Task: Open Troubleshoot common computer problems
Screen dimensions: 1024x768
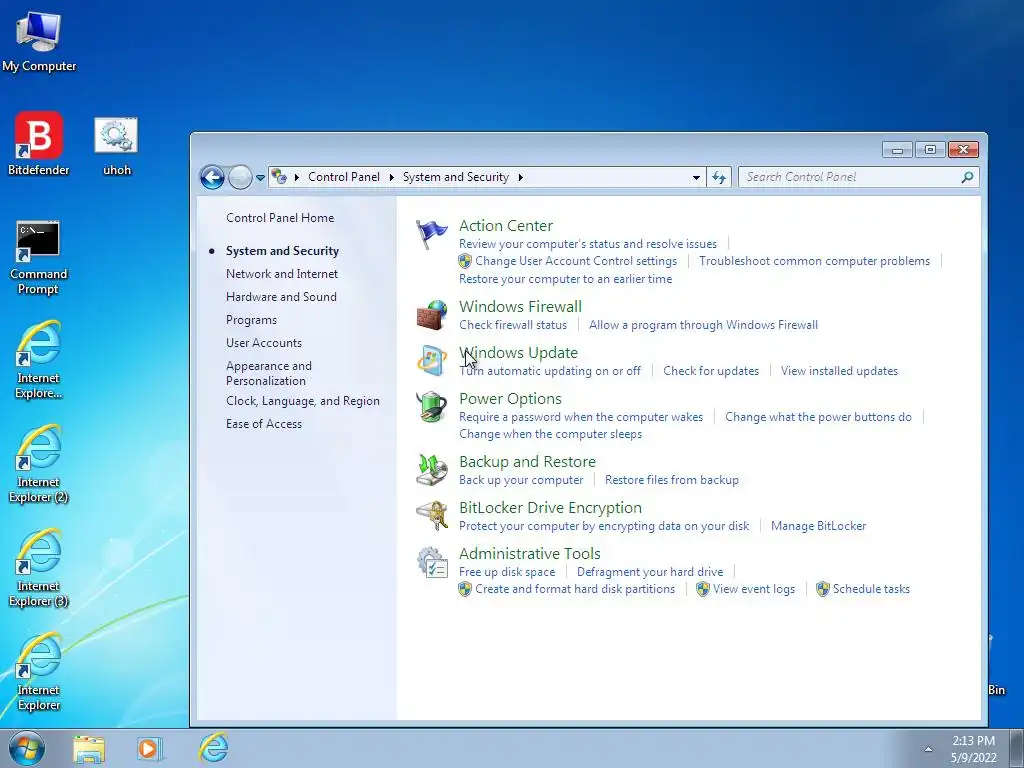Action: click(814, 261)
